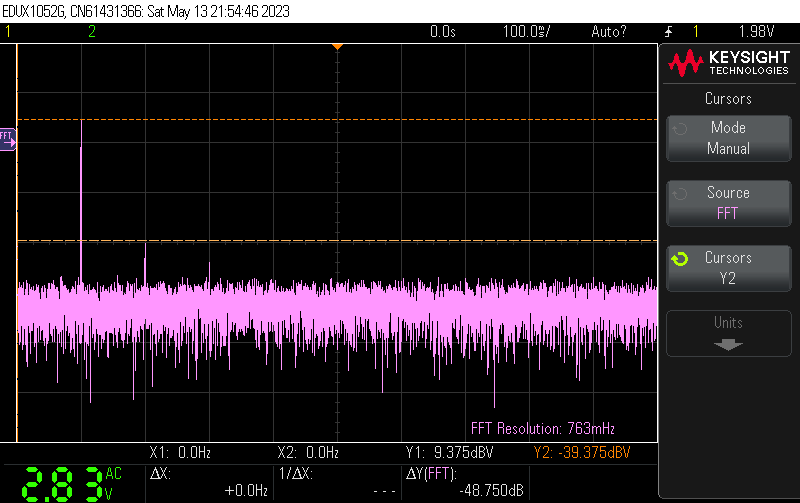Screen dimensions: 800x503
Task: Click the Cursors menu title text
Action: [728, 98]
